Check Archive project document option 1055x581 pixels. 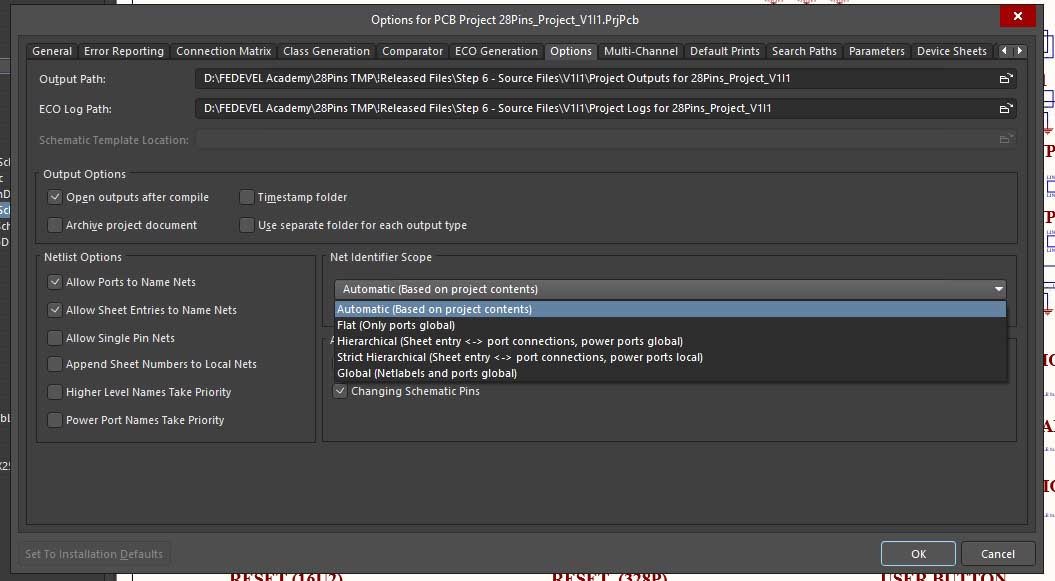coord(55,226)
